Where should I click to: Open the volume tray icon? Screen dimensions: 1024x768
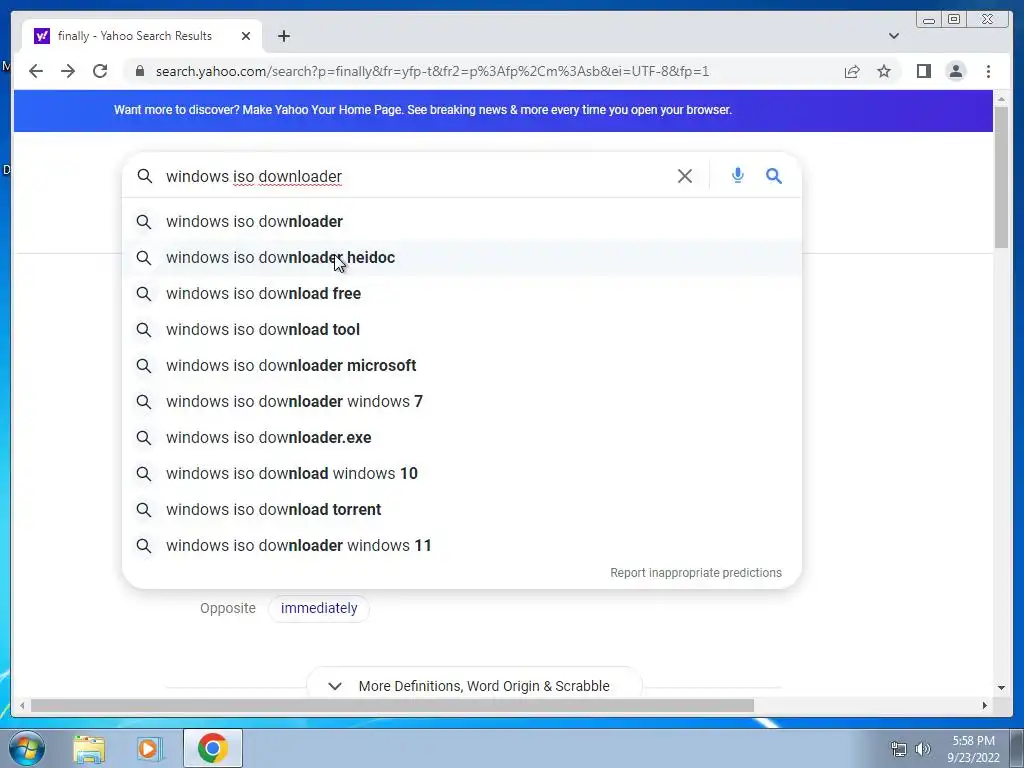[x=923, y=749]
